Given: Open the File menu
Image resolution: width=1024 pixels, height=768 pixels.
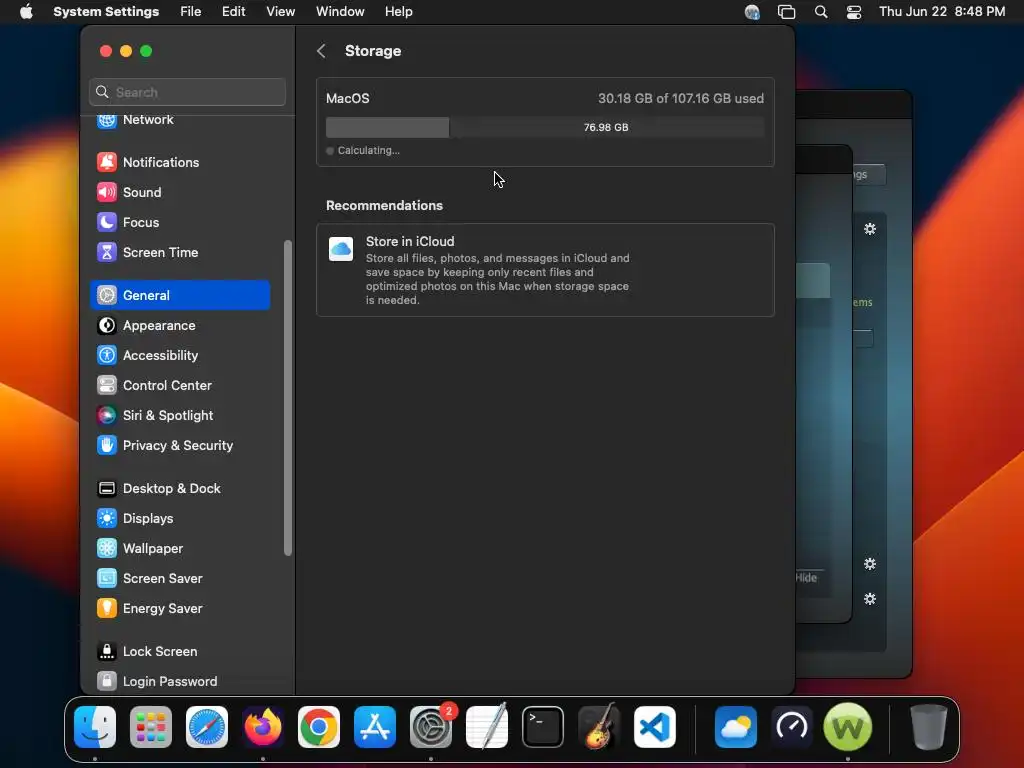Looking at the screenshot, I should (x=191, y=12).
